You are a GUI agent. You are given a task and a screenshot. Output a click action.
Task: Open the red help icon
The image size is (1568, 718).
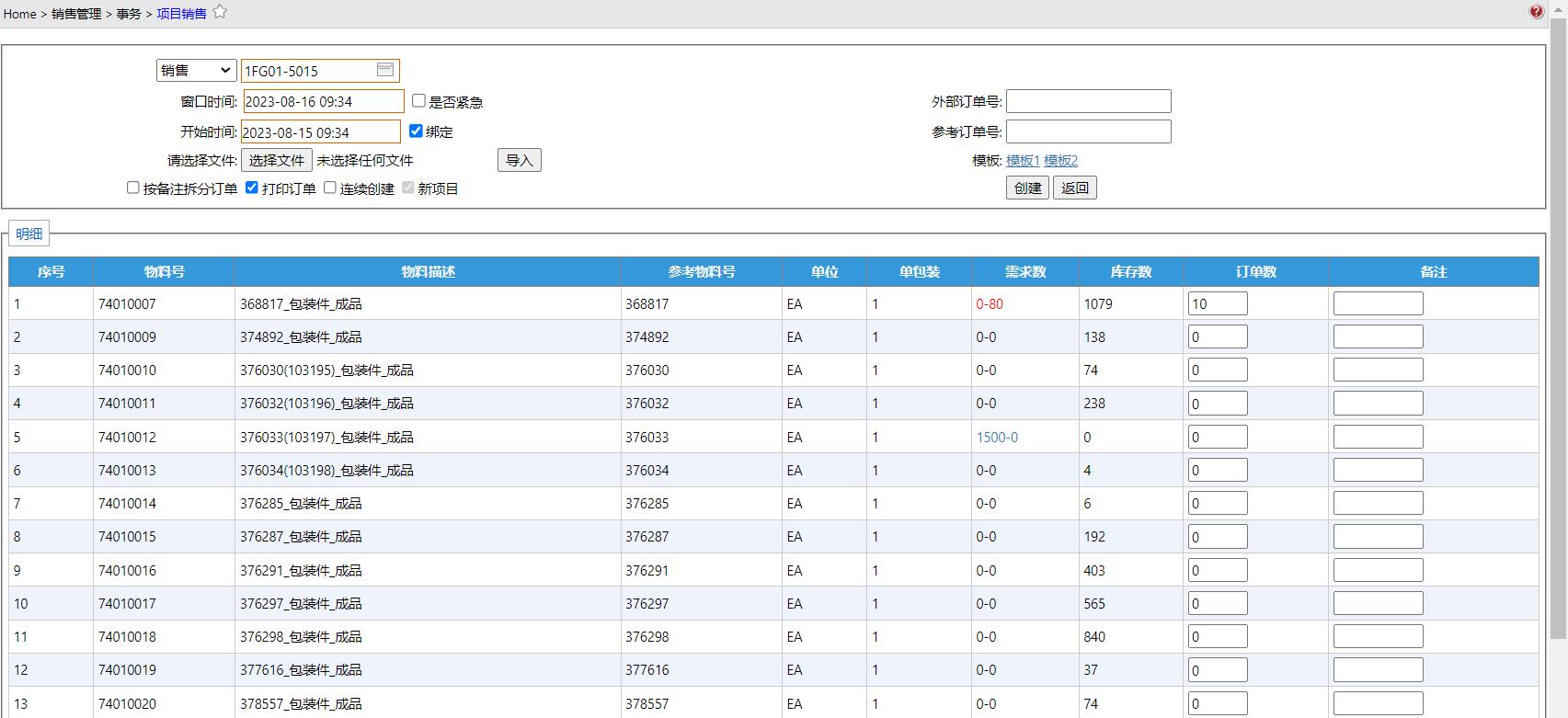click(1537, 12)
